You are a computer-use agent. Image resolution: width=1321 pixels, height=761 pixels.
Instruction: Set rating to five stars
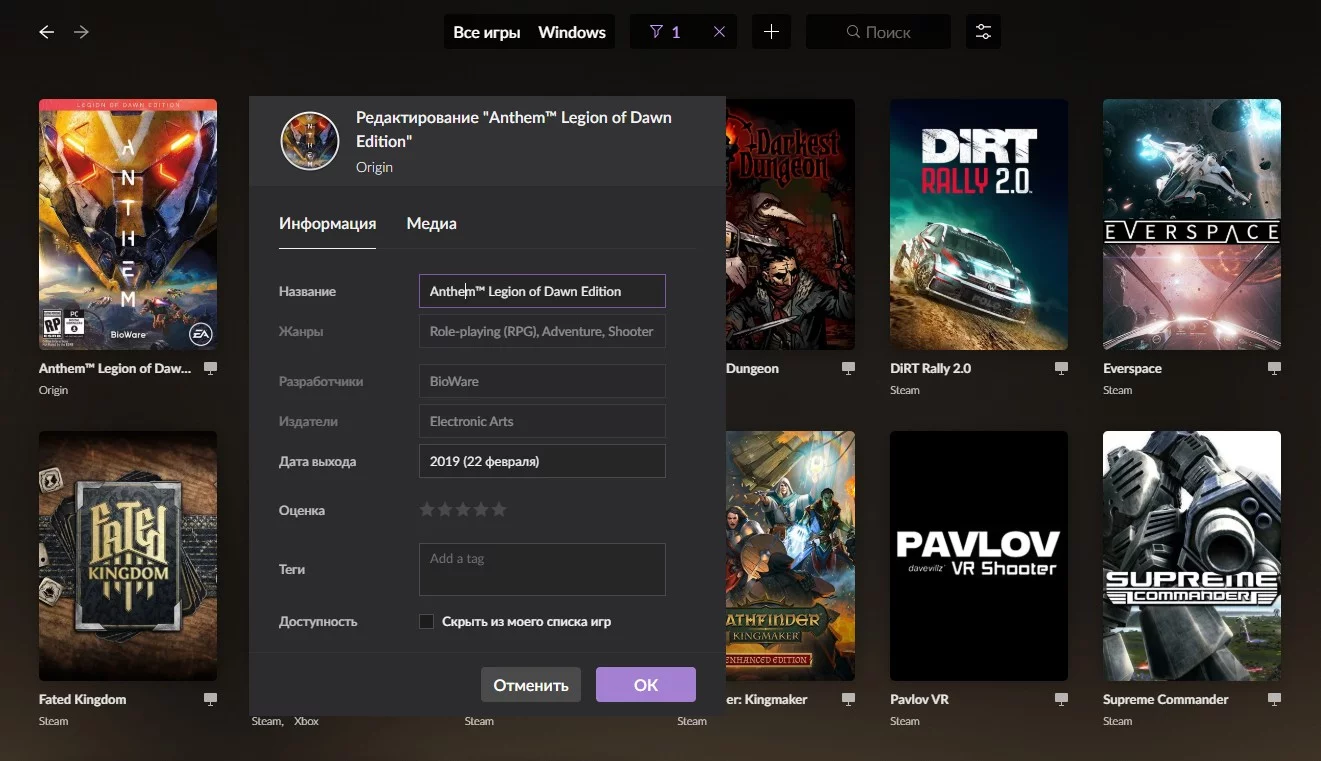pyautogui.click(x=499, y=510)
